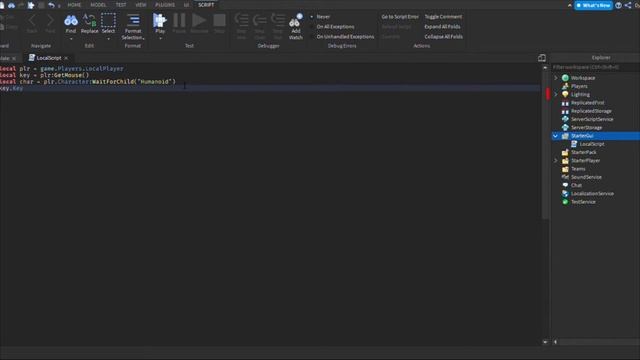This screenshot has width=640, height=360.
Task: Open the HOME ribbon tab
Action: (x=74, y=5)
